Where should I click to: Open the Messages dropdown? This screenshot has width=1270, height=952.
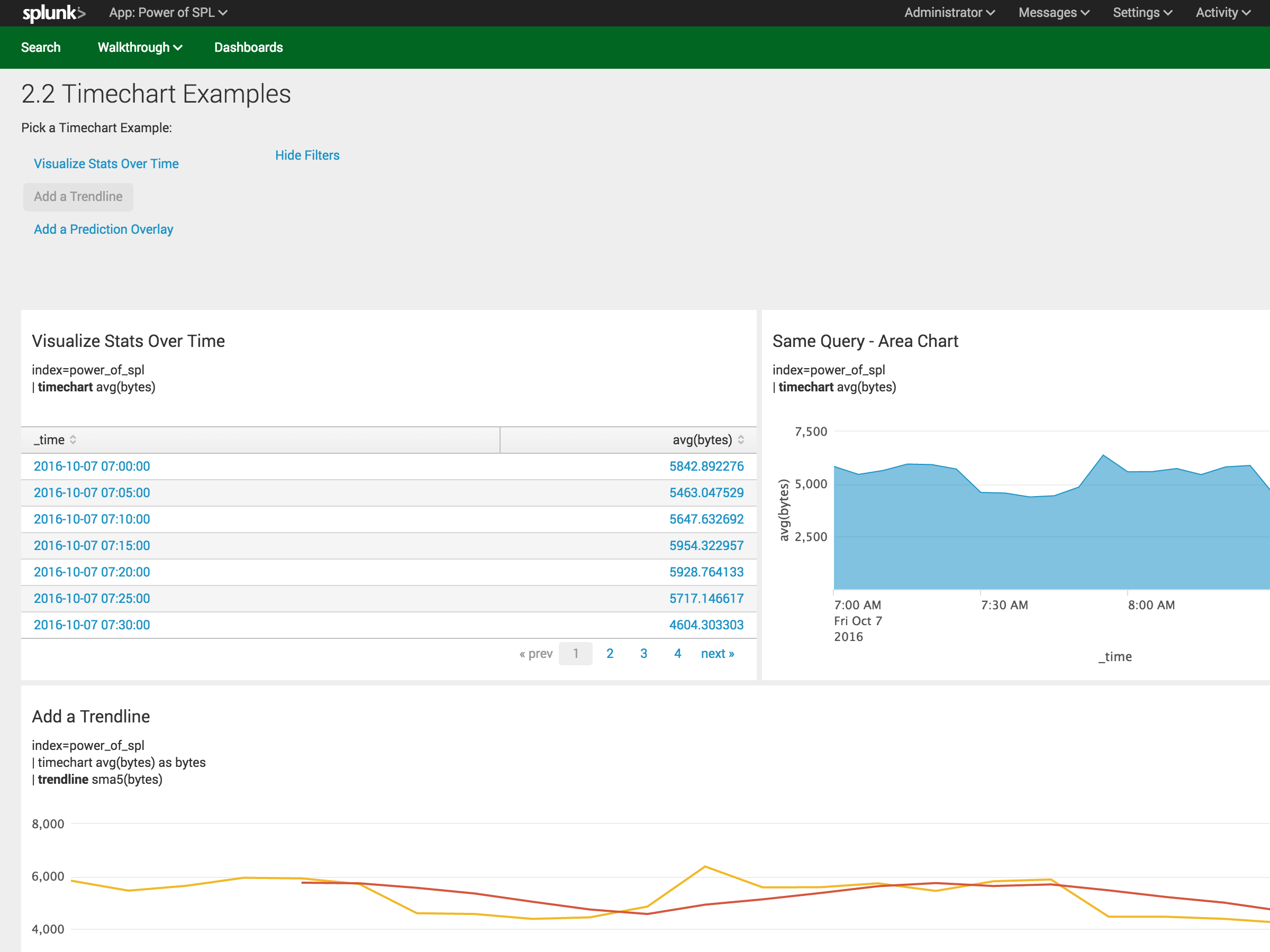click(1054, 13)
